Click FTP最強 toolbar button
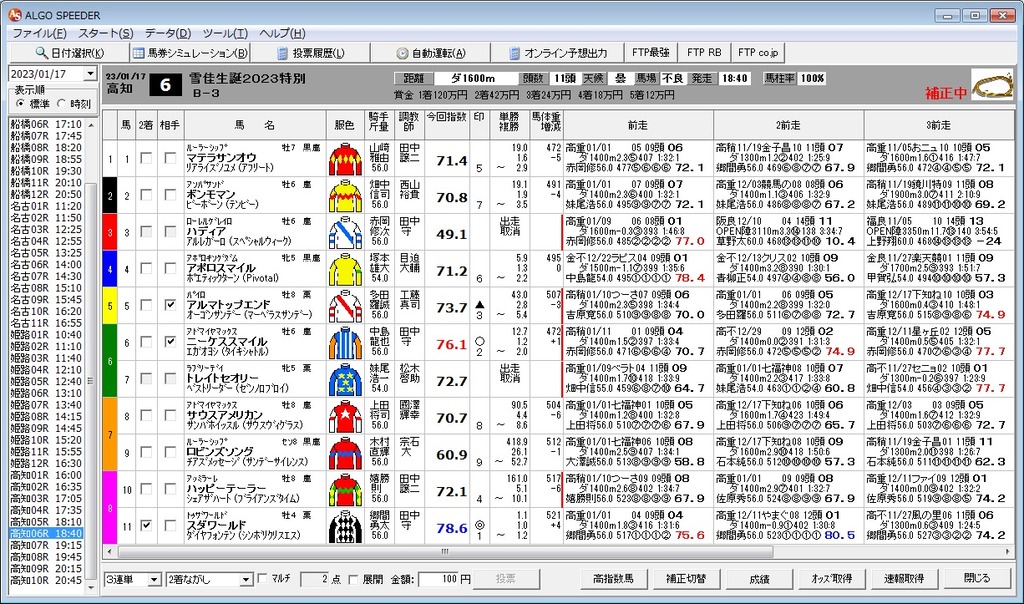 coord(651,52)
